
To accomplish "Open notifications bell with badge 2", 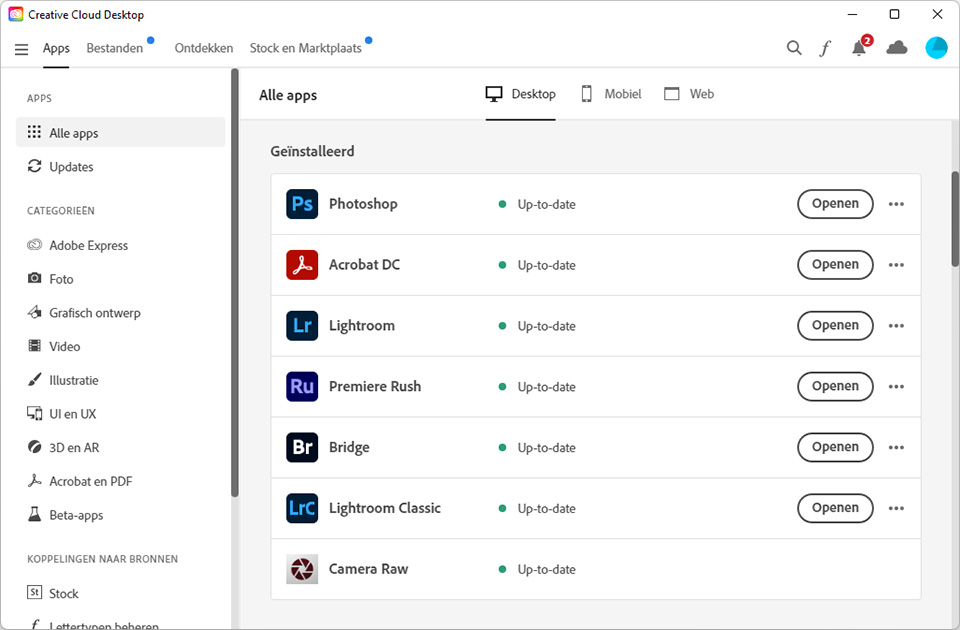I will 861,47.
